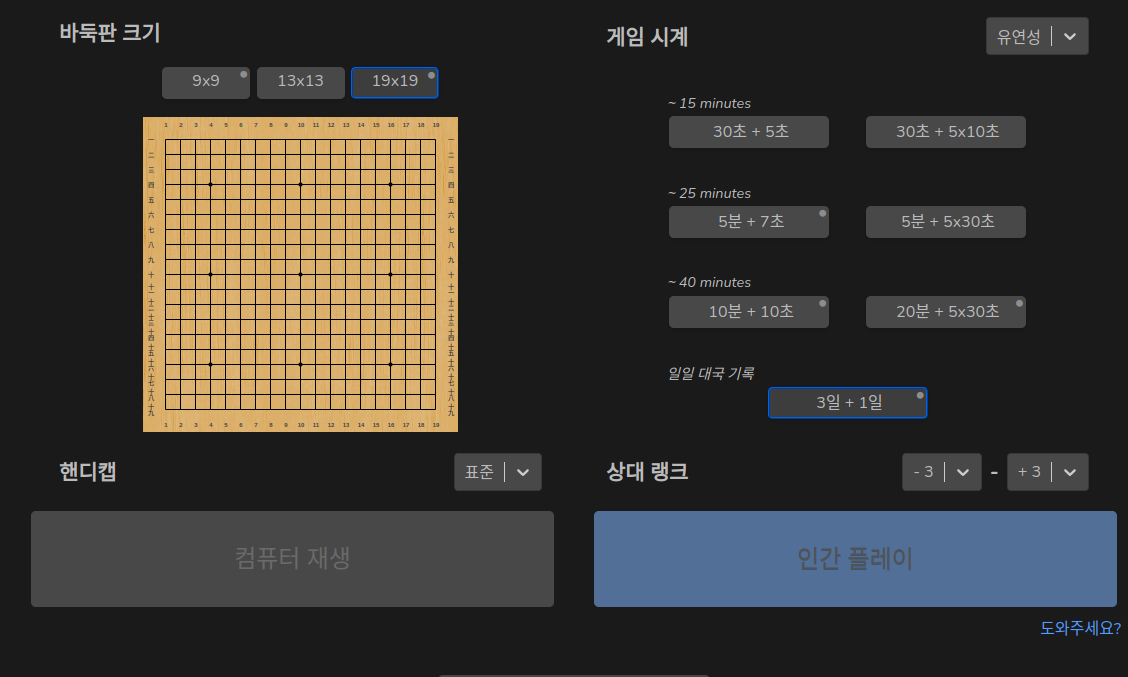Select the 9x9 board size
Viewport: 1128px width, 677px height.
tap(206, 82)
